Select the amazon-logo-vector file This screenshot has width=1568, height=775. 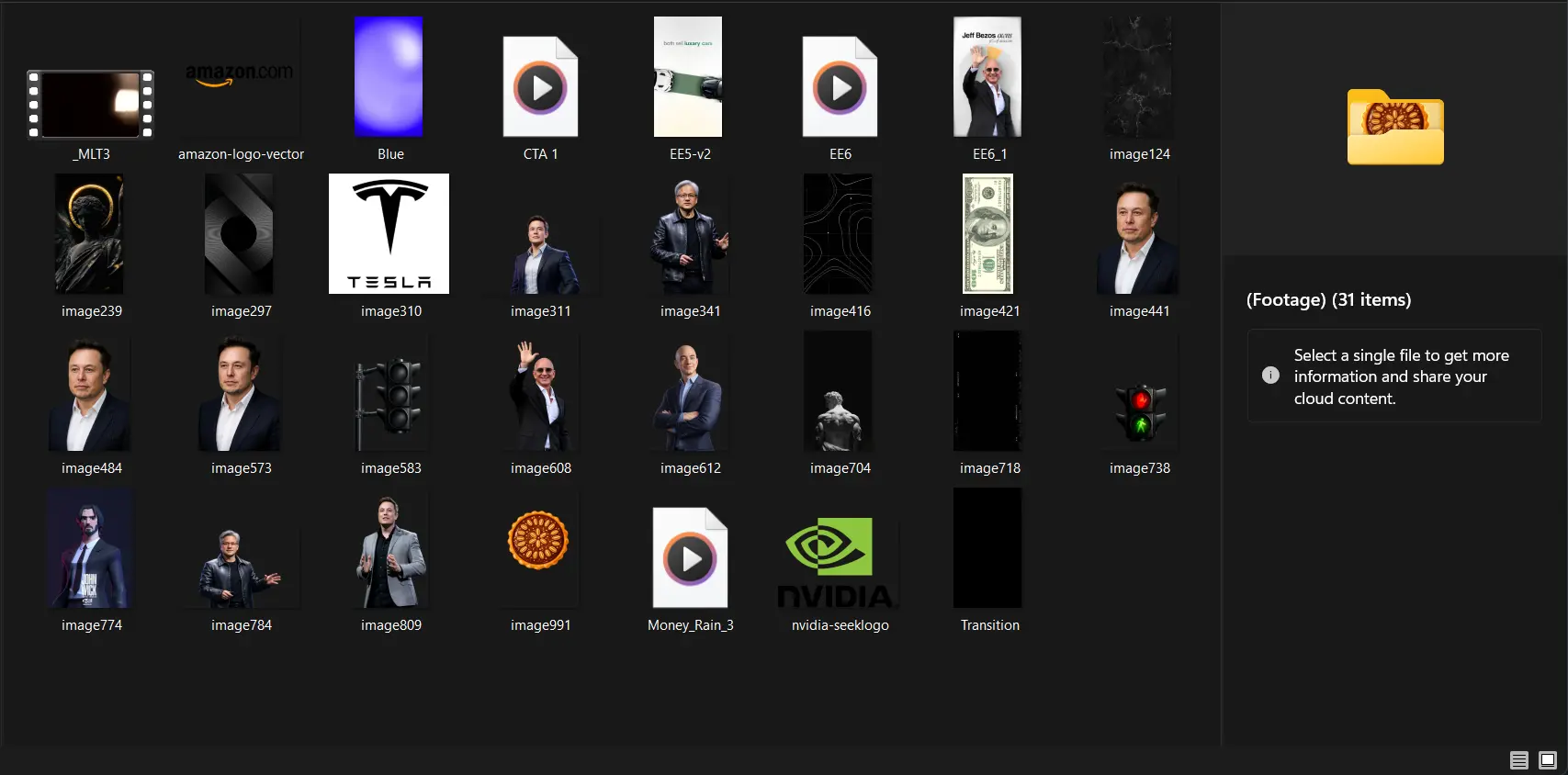point(240,77)
